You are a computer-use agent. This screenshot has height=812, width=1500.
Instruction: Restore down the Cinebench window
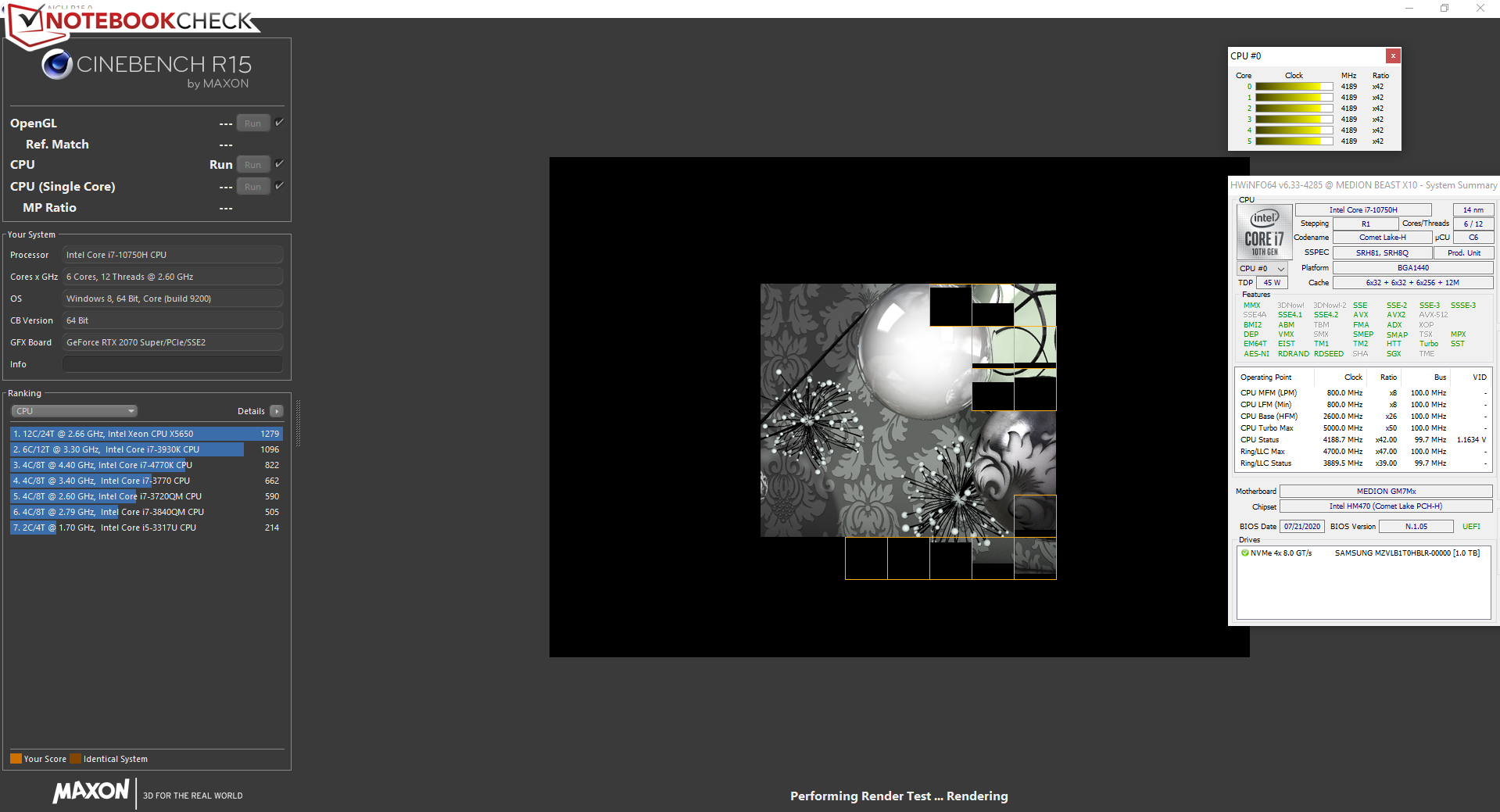(x=1445, y=9)
